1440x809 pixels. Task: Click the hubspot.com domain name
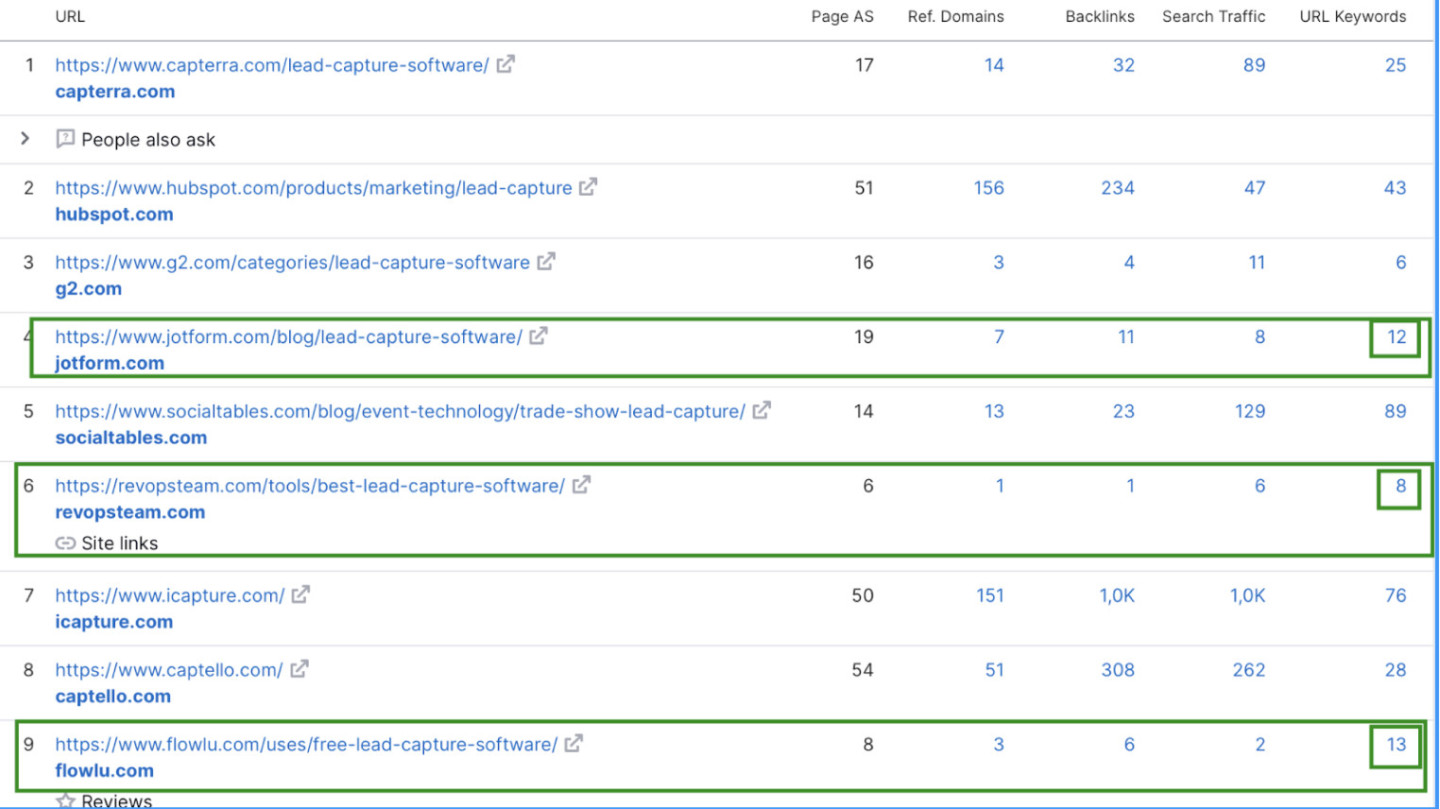coord(114,214)
